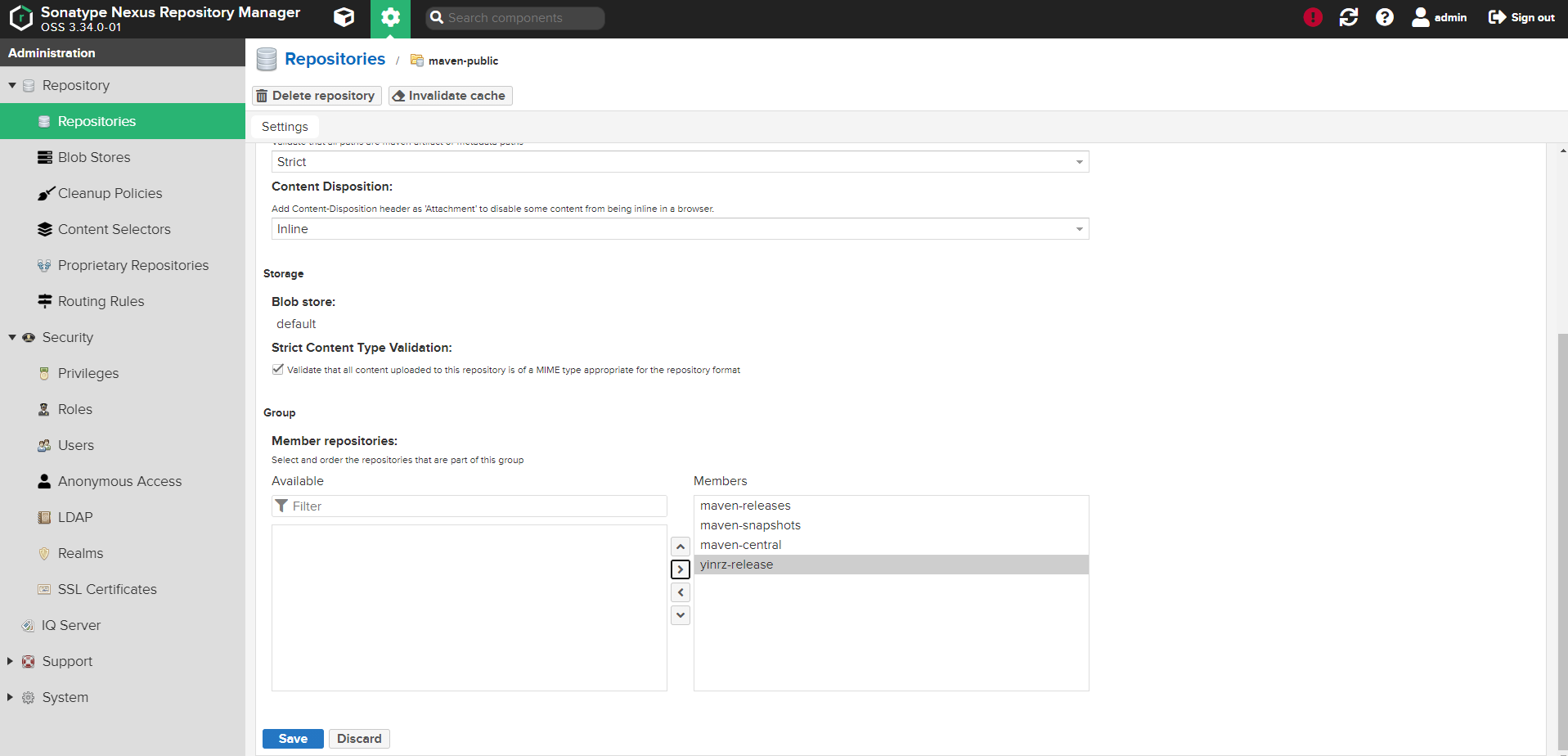This screenshot has width=1568, height=756.
Task: Open the layout policy Strict dropdown
Action: 680,162
